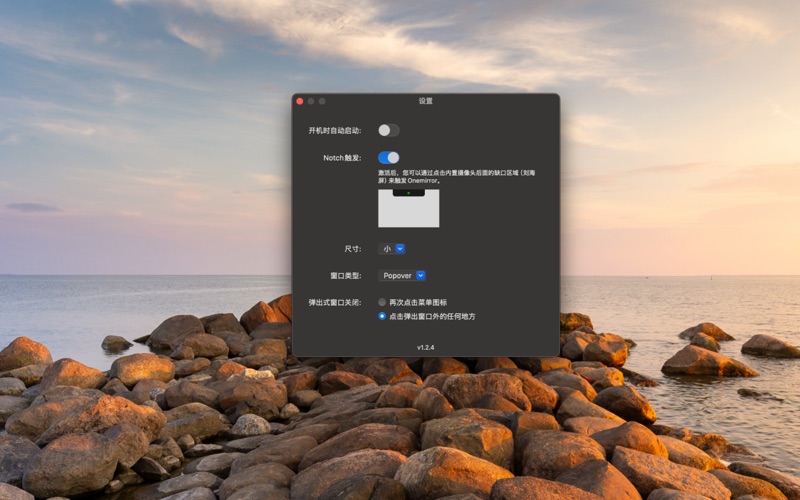Click the greyed-out zoom window button
The image size is (800, 500).
[x=322, y=101]
